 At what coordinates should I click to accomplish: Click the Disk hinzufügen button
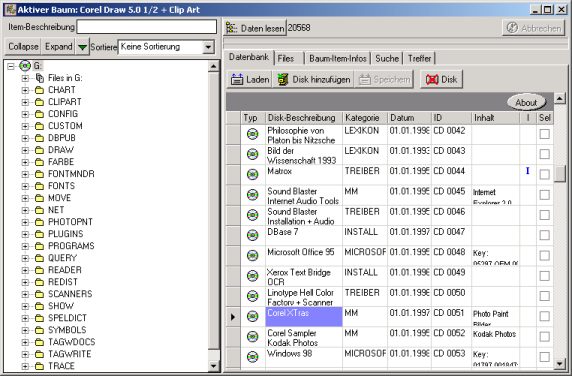(x=313, y=80)
